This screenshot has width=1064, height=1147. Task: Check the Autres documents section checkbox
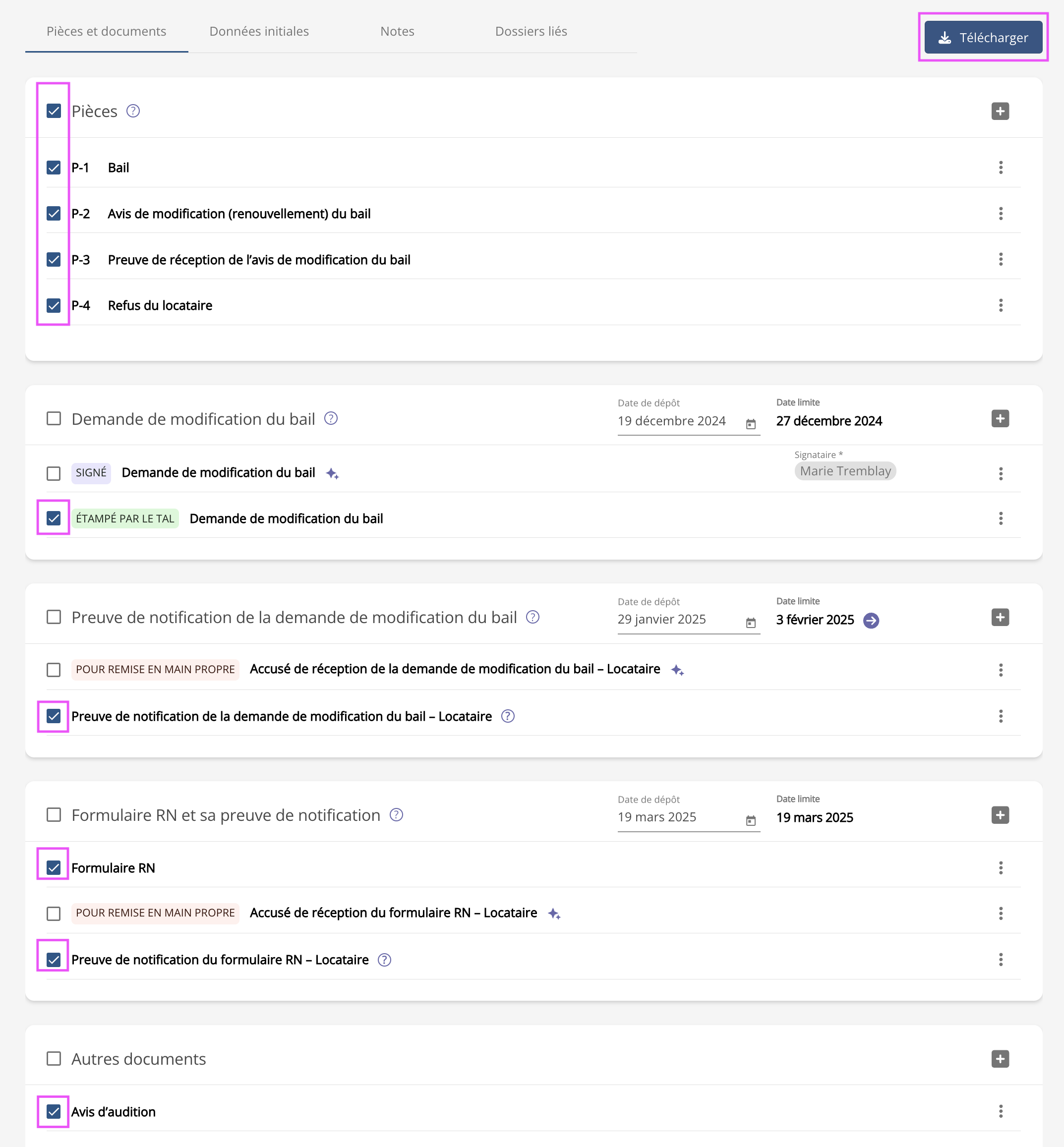click(x=54, y=1059)
